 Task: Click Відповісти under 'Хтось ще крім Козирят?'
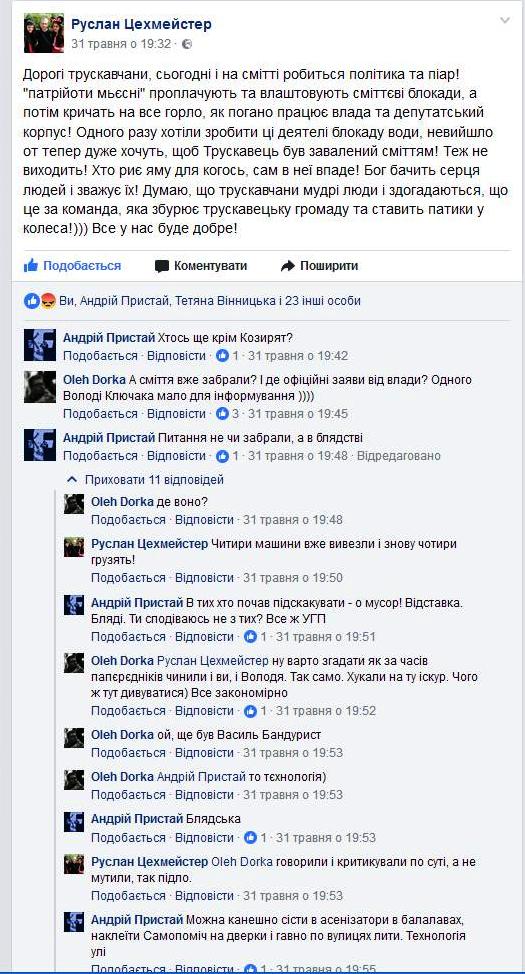tap(176, 356)
